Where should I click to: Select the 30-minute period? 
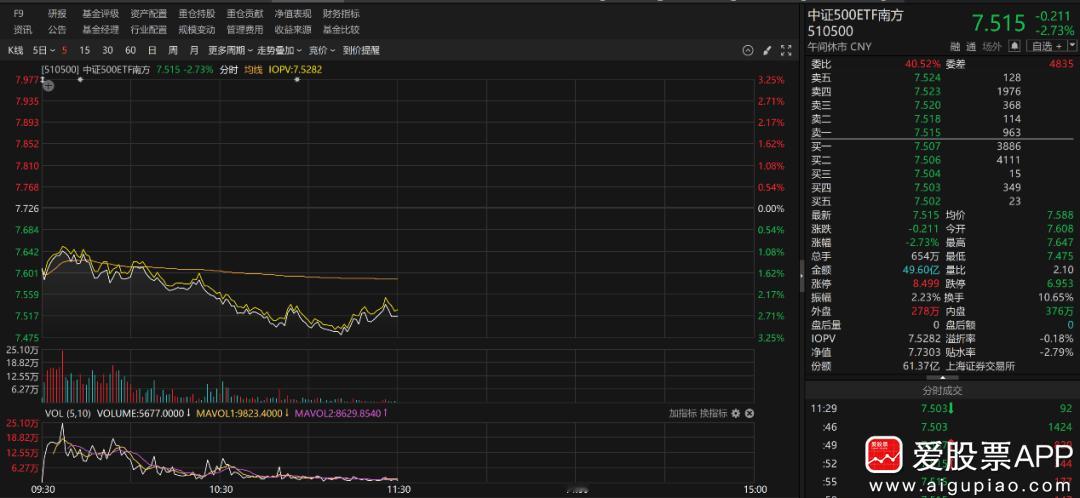107,50
